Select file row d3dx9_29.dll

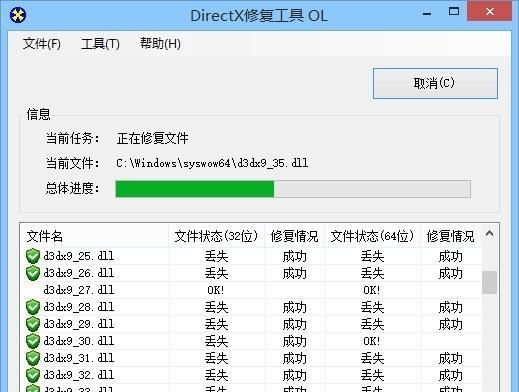251,324
